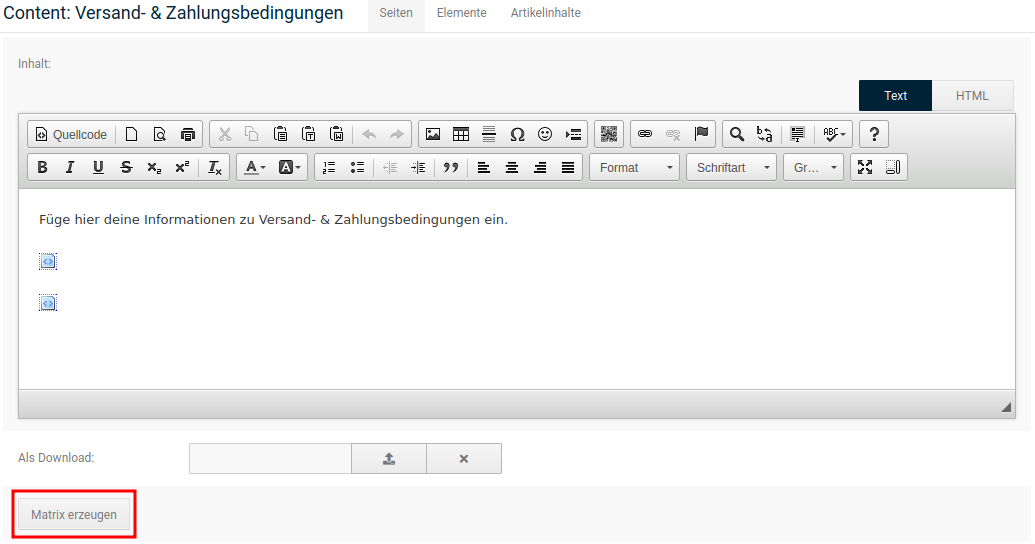
Task: Open the Format dropdown
Action: tap(634, 168)
